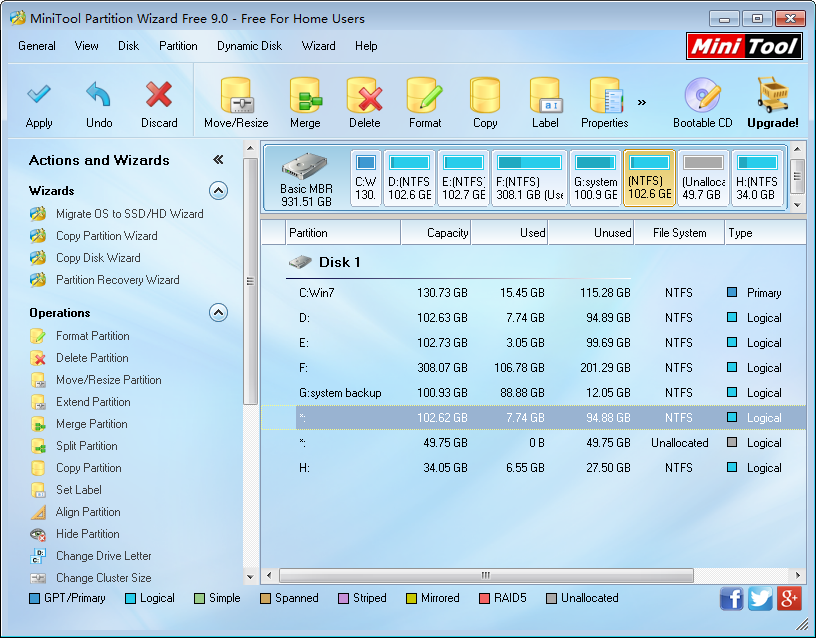Collapse the Operations section
The height and width of the screenshot is (638, 816).
click(x=219, y=313)
